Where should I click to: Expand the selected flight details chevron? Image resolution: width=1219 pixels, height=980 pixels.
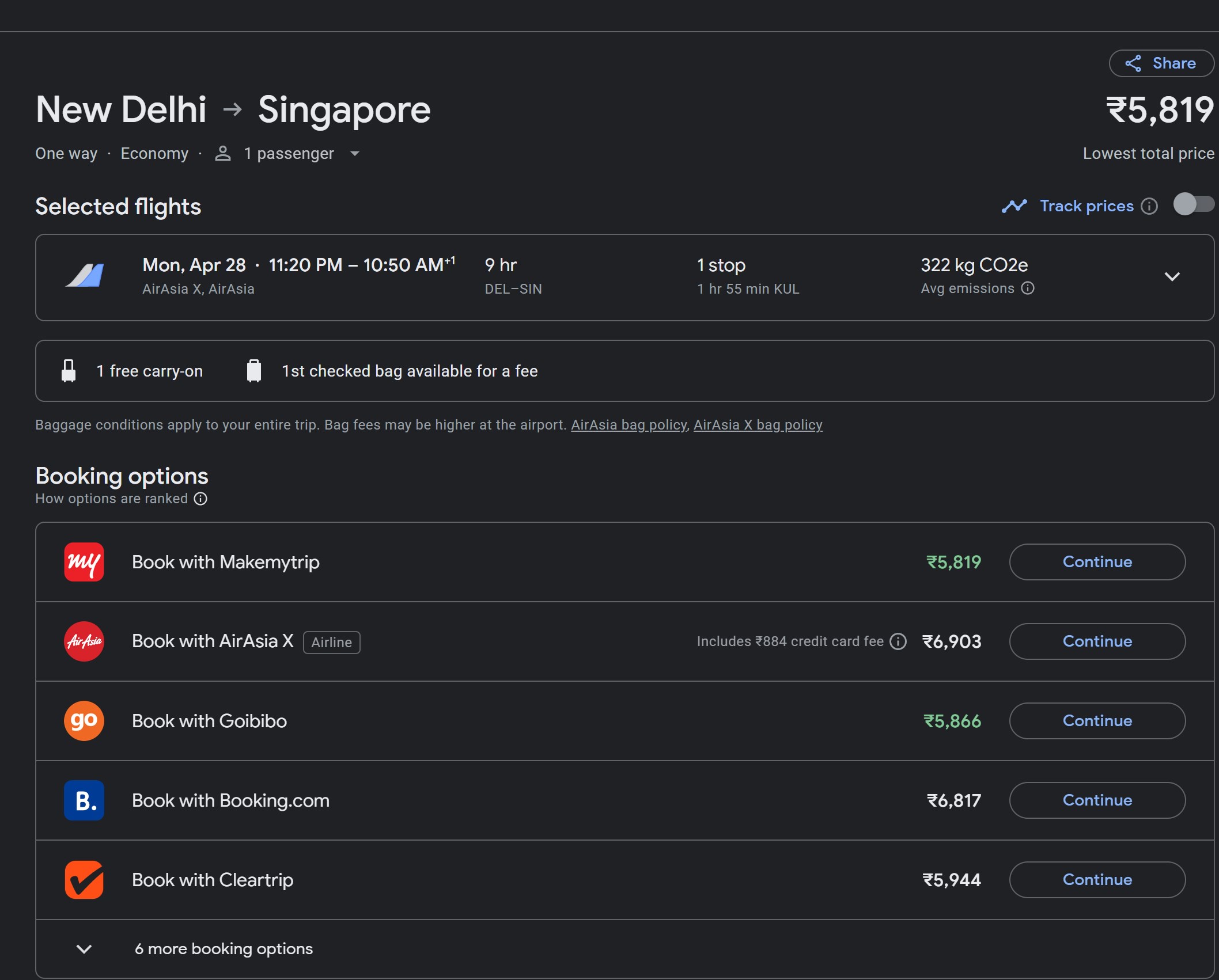[1172, 277]
